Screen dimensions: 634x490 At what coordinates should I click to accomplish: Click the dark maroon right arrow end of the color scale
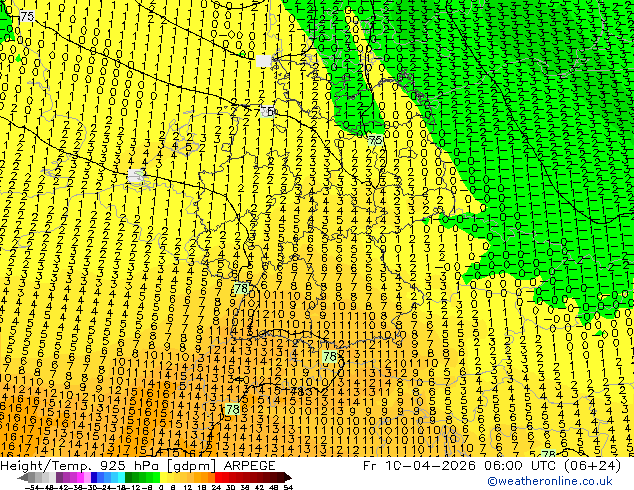click(287, 478)
